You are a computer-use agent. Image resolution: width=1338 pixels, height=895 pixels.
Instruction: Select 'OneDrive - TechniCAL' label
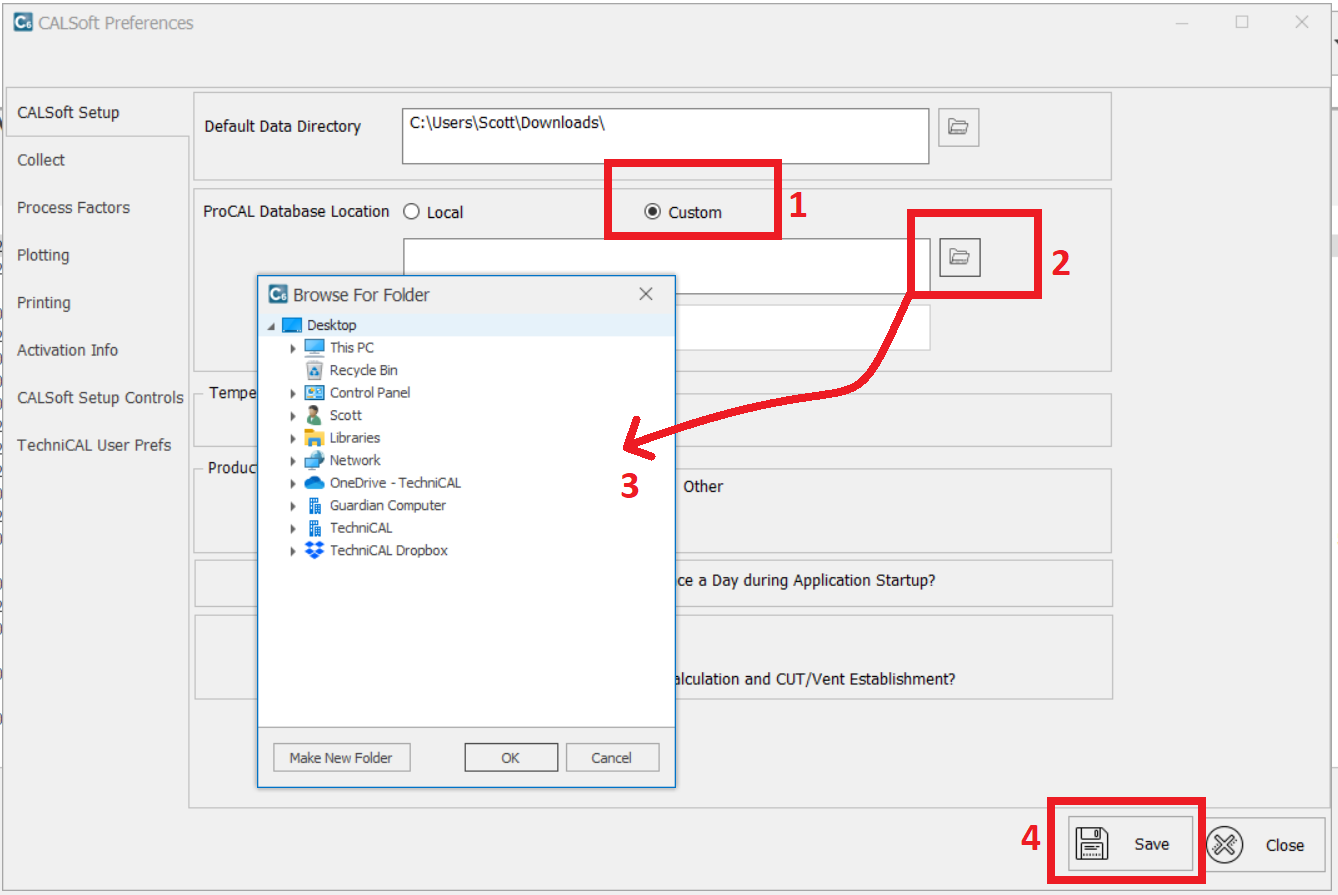click(x=396, y=483)
